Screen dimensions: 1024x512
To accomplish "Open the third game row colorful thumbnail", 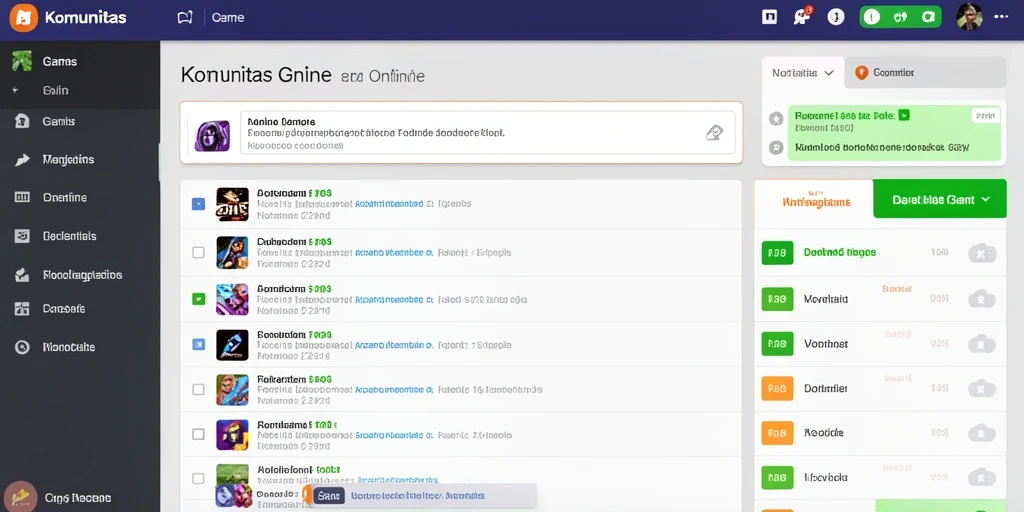I will point(232,299).
